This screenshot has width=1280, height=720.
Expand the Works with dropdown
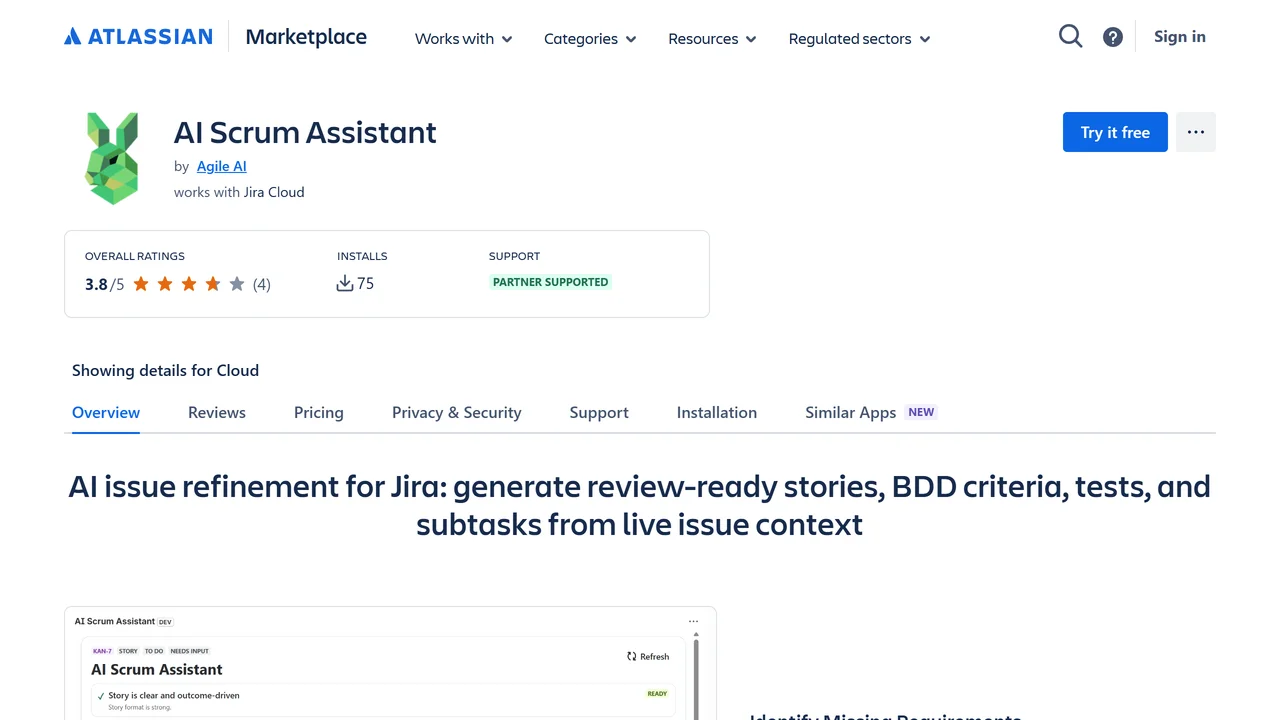[x=464, y=39]
